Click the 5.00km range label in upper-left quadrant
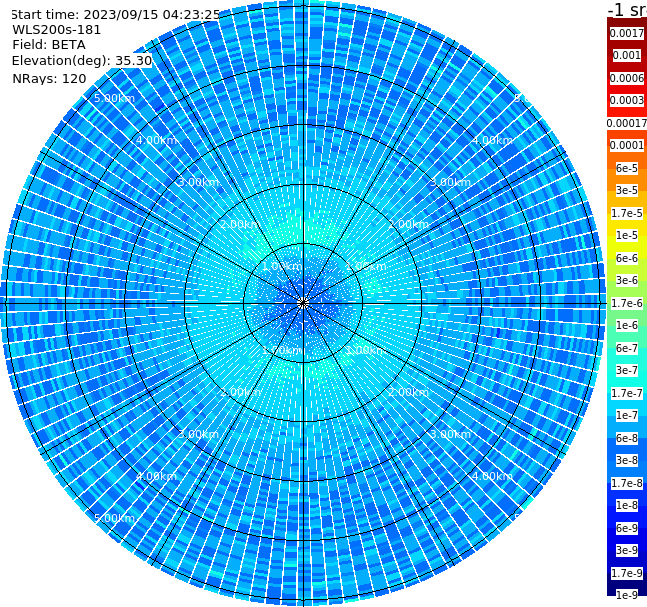Viewport: 647px width, 607px height. pyautogui.click(x=114, y=98)
